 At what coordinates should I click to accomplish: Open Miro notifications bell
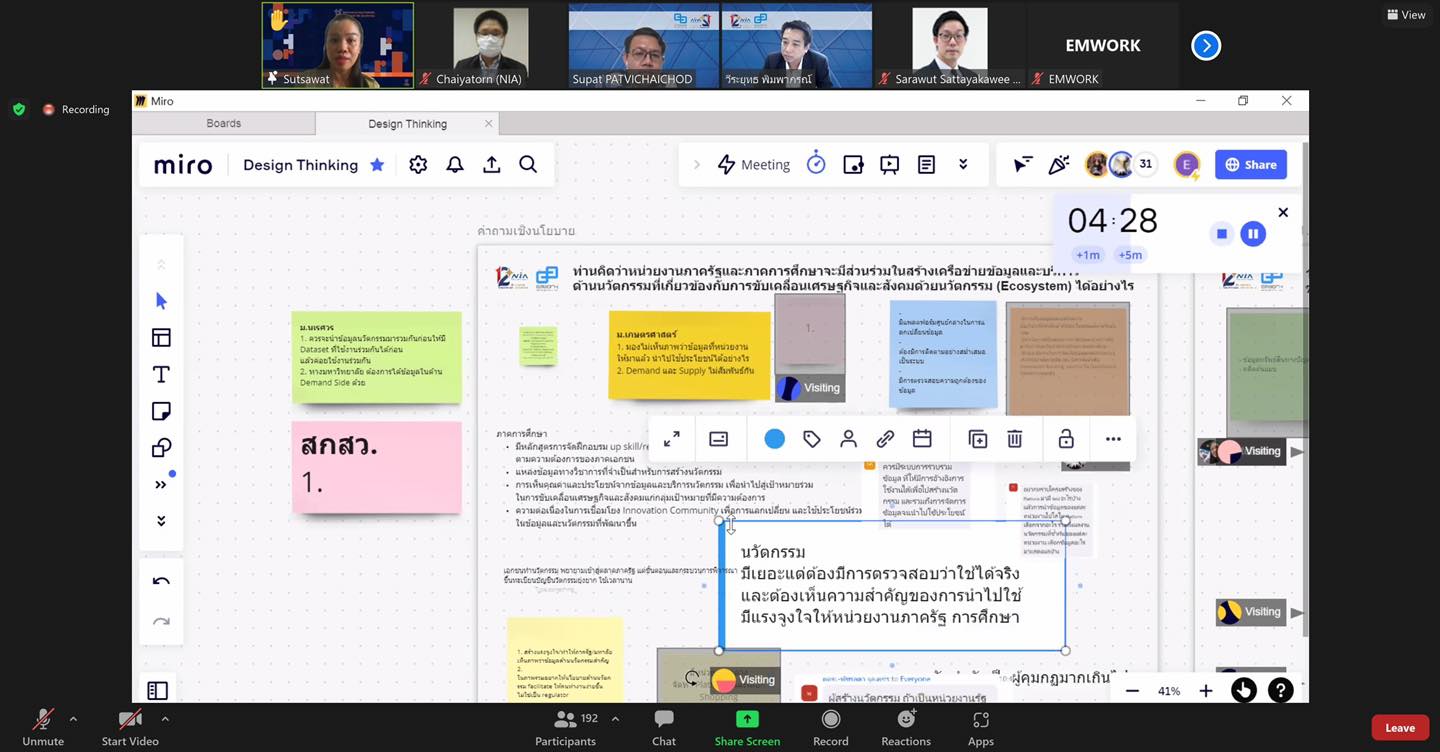coord(455,165)
